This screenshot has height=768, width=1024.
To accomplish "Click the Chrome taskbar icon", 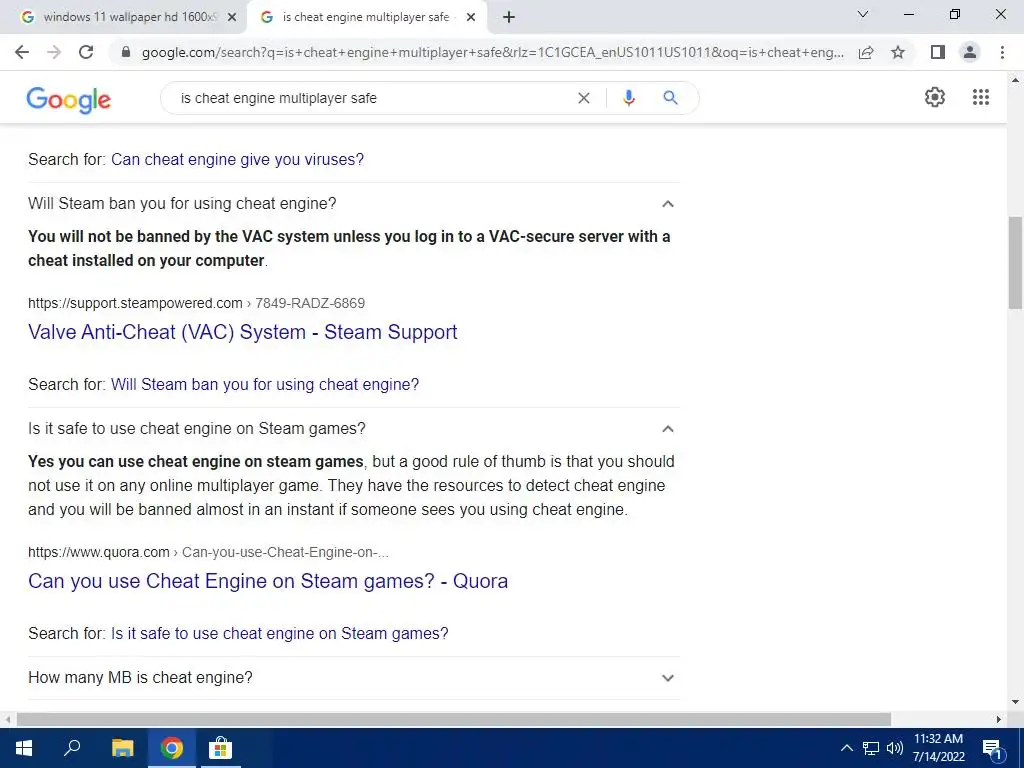I will [x=172, y=748].
